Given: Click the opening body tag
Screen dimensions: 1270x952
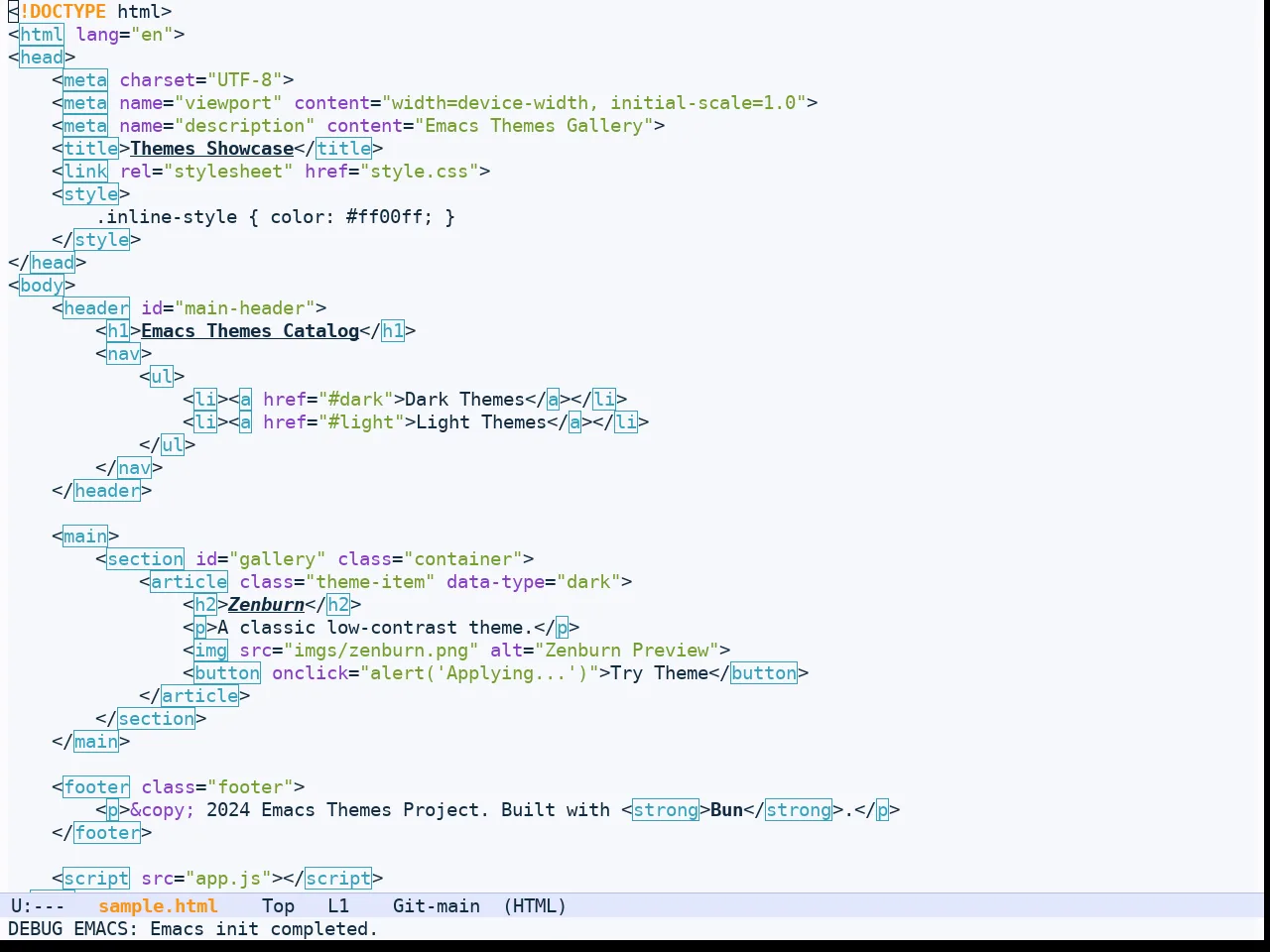Looking at the screenshot, I should 42,286.
